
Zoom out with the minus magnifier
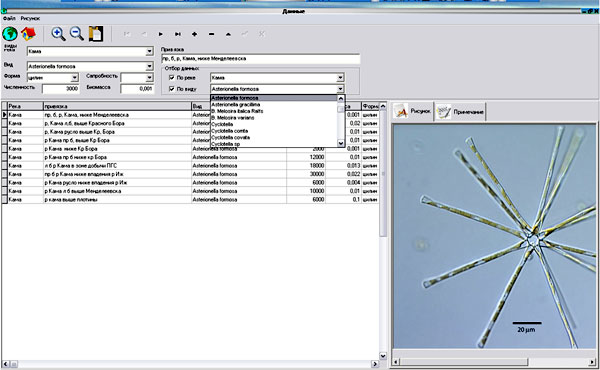(77, 34)
